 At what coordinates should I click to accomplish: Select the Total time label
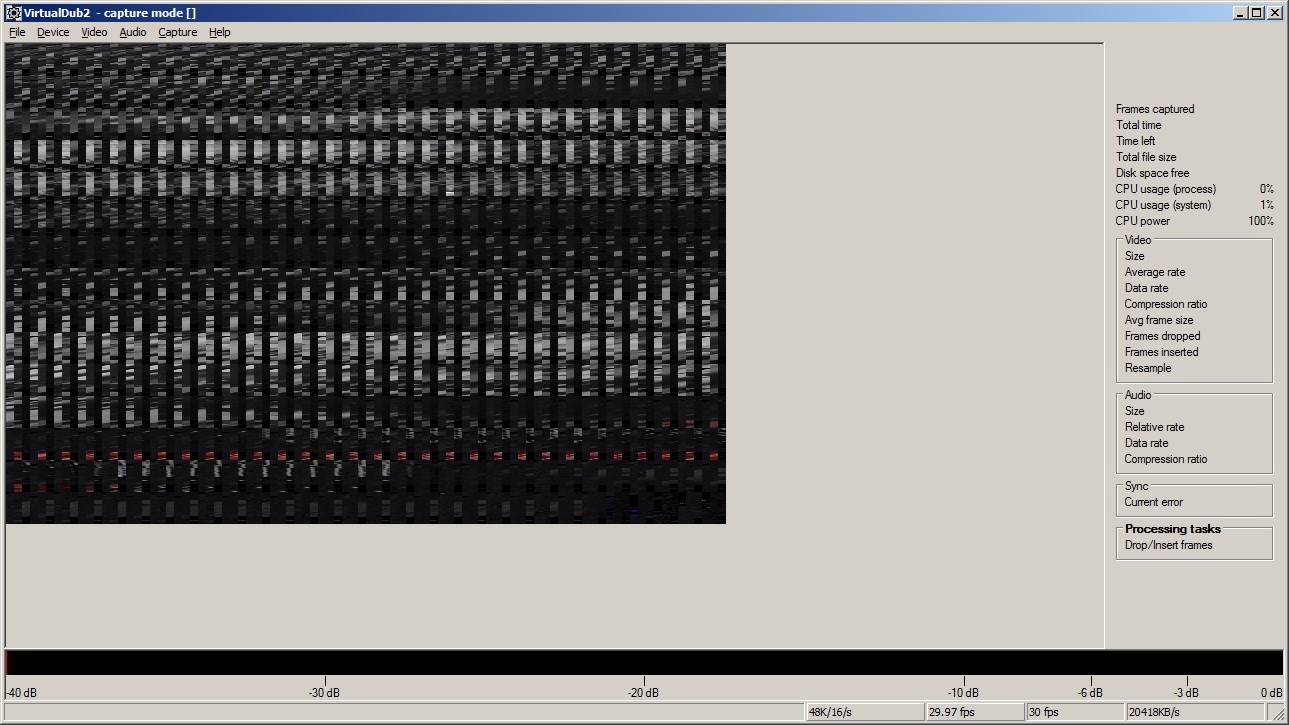(x=1139, y=125)
